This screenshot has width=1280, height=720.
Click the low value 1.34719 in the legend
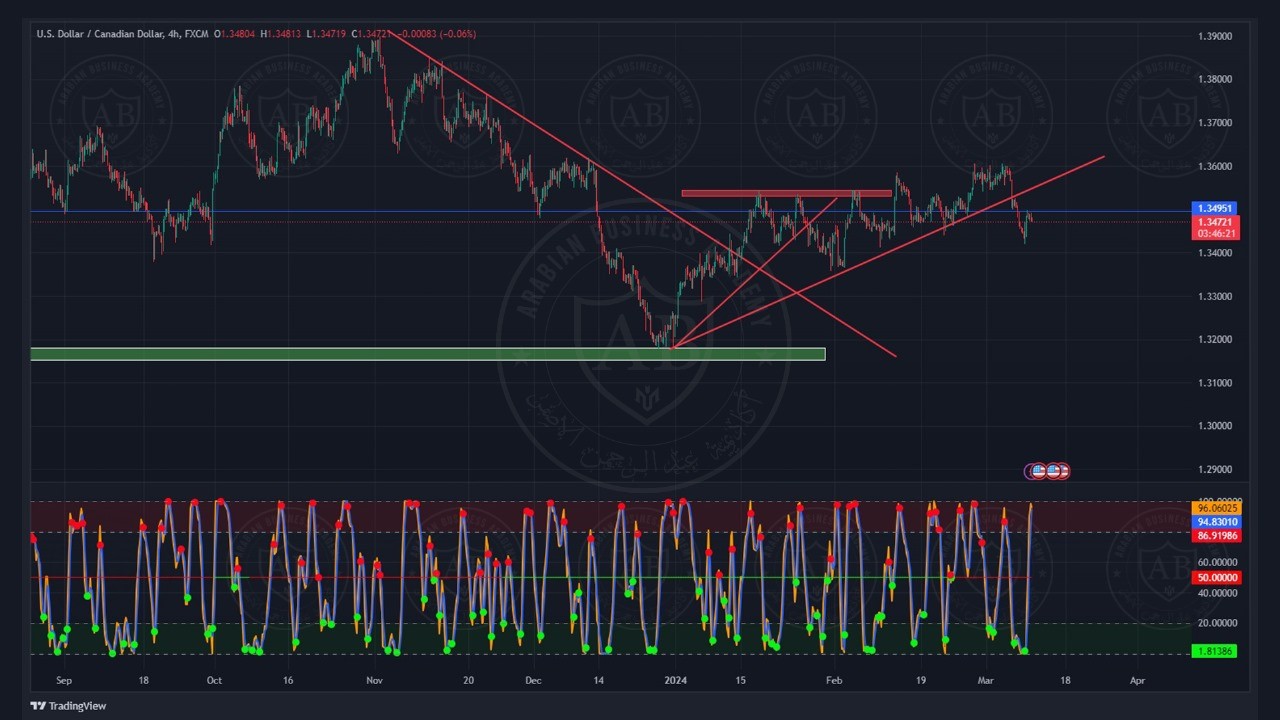click(329, 34)
